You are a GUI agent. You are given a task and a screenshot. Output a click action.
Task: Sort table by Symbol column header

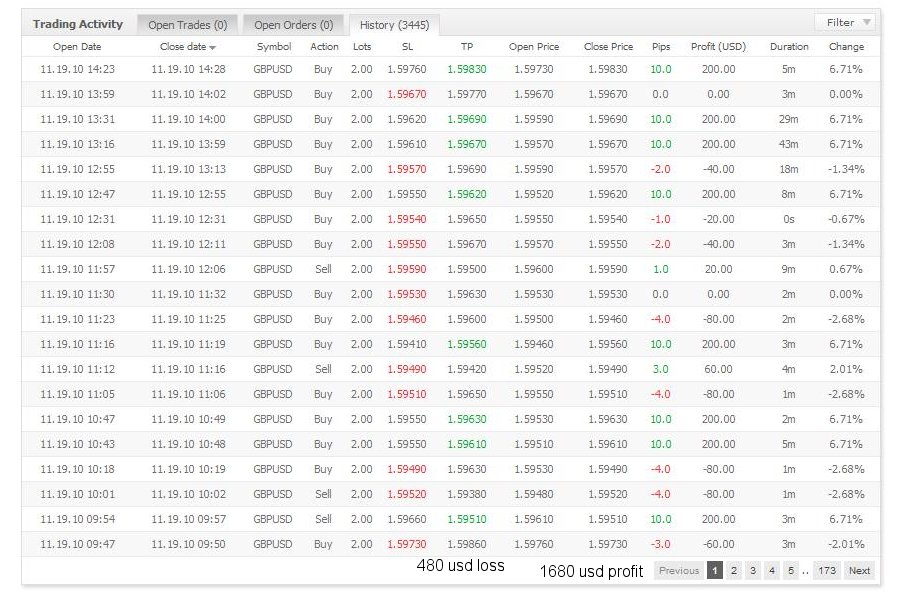pos(273,47)
